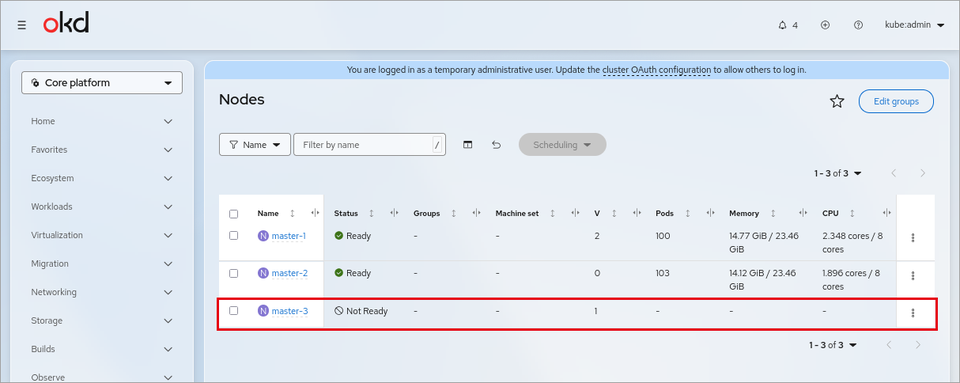Open the manage columns icon
The image size is (960, 383).
[x=468, y=145]
